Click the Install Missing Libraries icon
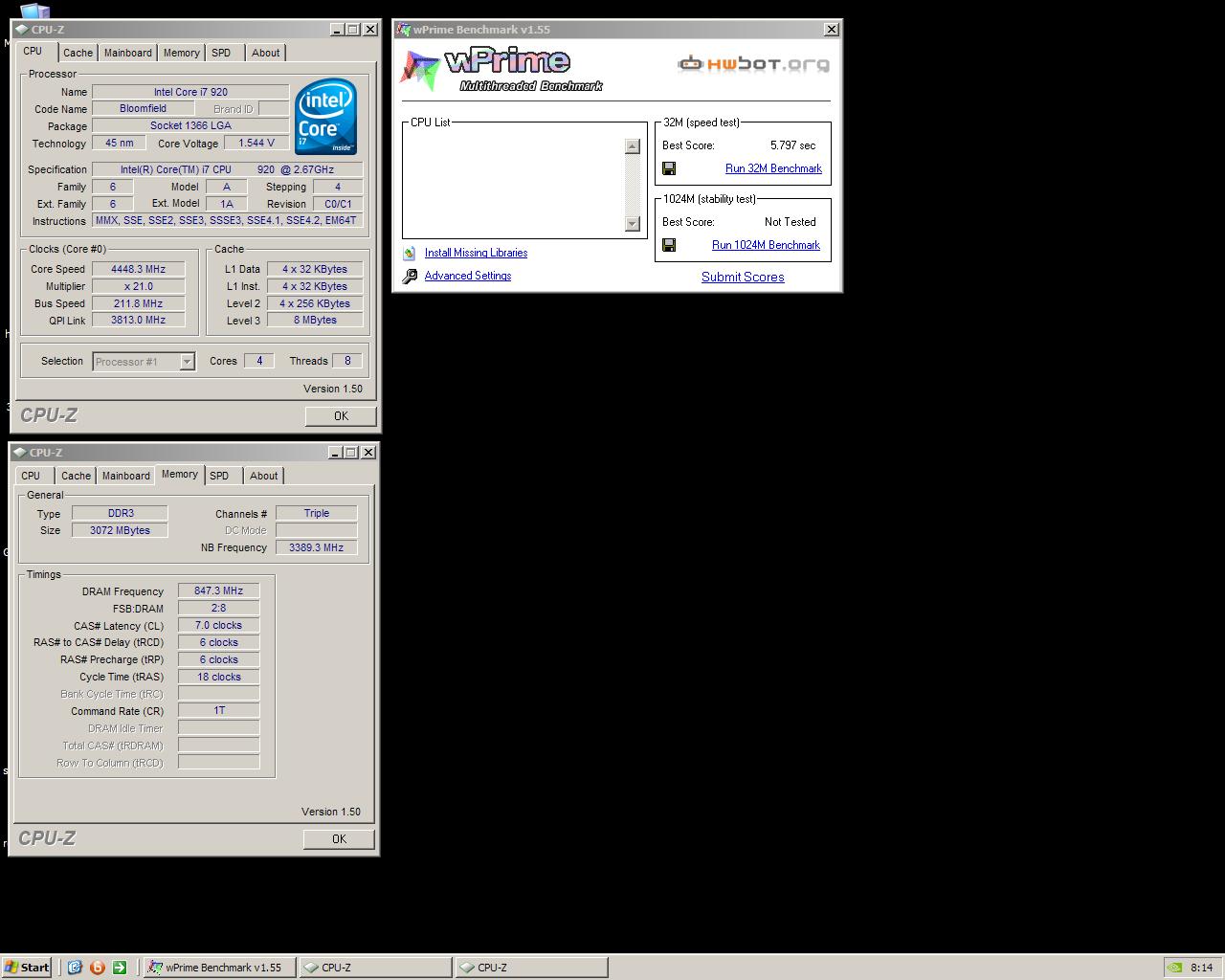The height and width of the screenshot is (980, 1225). point(410,253)
